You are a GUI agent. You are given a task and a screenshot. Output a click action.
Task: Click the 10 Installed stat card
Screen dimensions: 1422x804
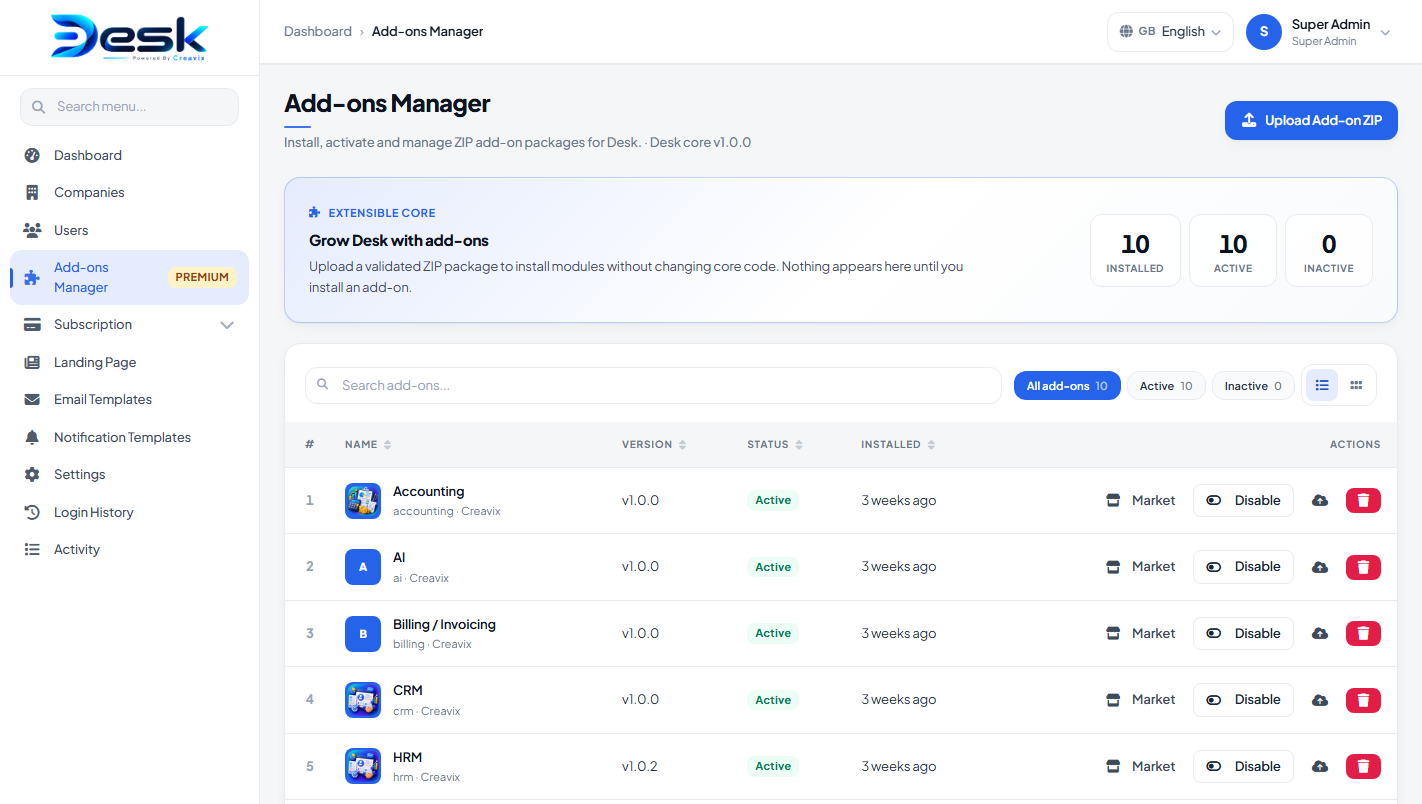(1135, 251)
